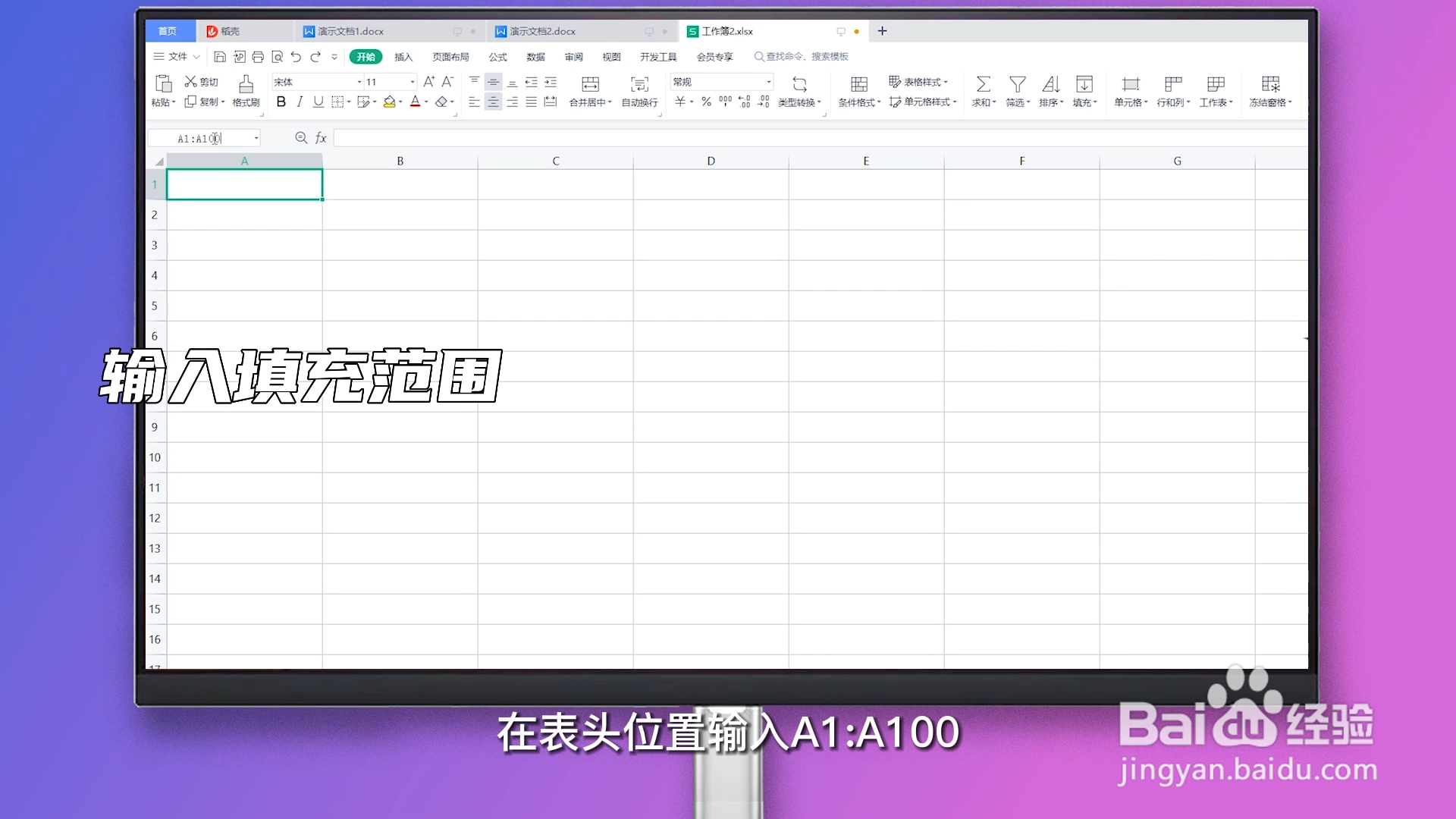This screenshot has width=1456, height=819.
Task: Open the 筛选 filter tool
Action: pyautogui.click(x=1016, y=92)
